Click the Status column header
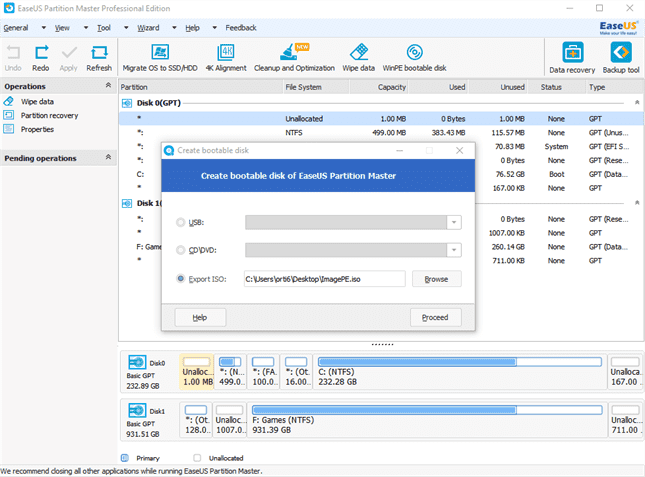The height and width of the screenshot is (477, 645). pyautogui.click(x=556, y=87)
